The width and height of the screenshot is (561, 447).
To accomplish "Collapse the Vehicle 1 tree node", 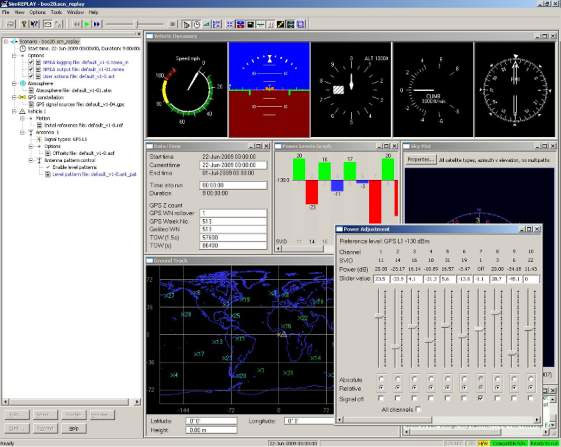I will [x=14, y=111].
